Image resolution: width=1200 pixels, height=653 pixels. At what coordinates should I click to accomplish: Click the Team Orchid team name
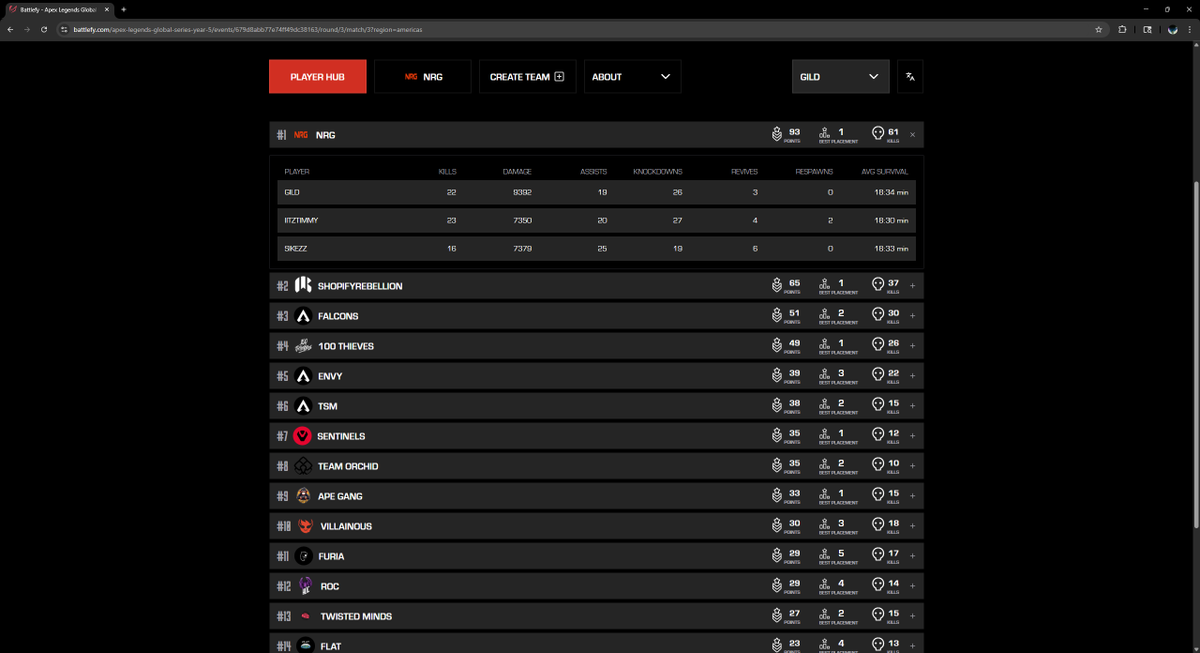[x=348, y=467]
